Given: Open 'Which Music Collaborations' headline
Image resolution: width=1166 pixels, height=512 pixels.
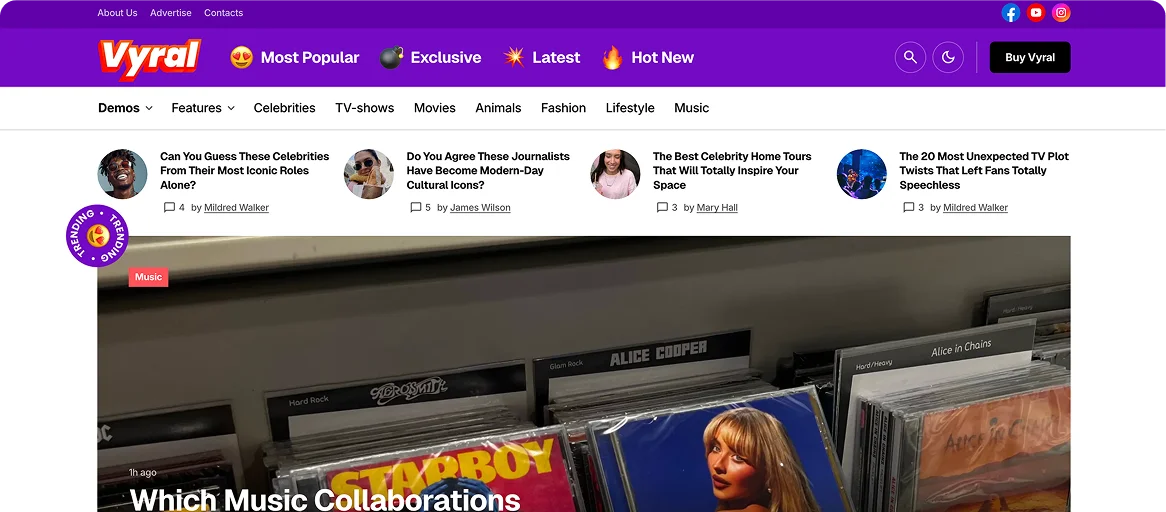Looking at the screenshot, I should [x=325, y=499].
